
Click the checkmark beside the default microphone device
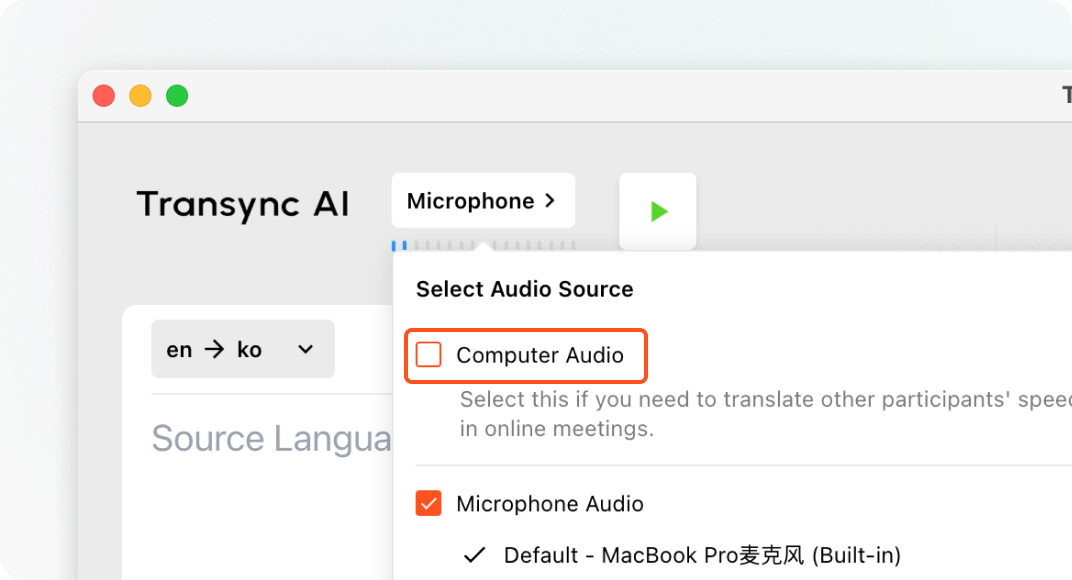pyautogui.click(x=474, y=555)
